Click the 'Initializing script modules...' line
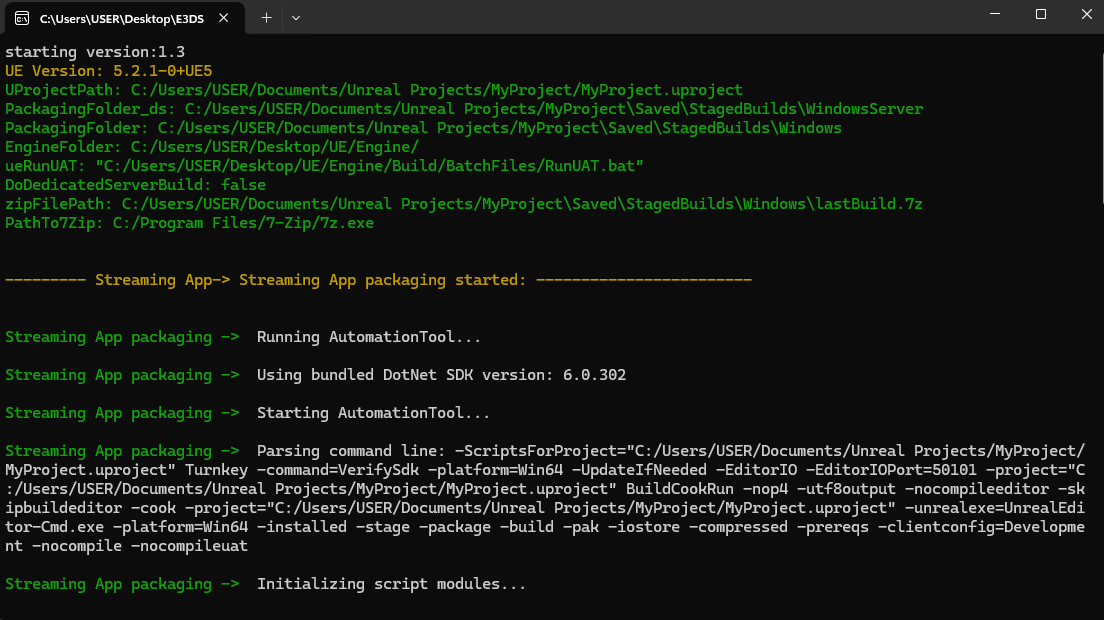Image resolution: width=1104 pixels, height=620 pixels. (391, 584)
